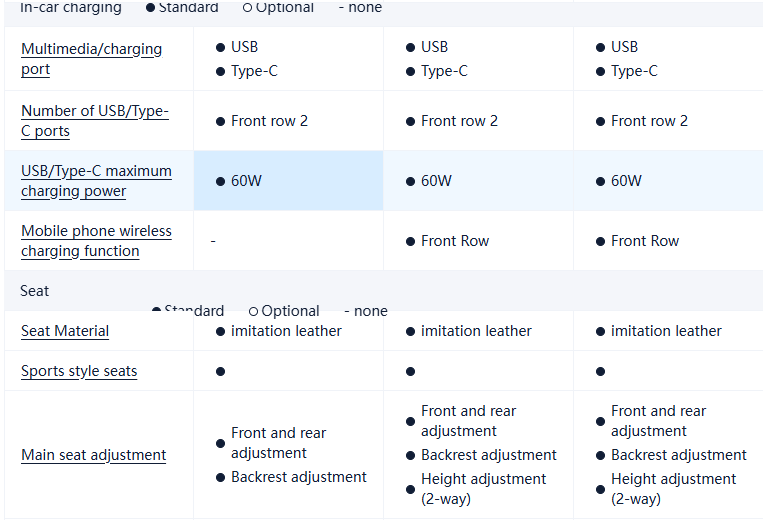Viewport: 763px width, 520px height.
Task: Open USB/Type-C maximum charging power link
Action: pos(96,181)
